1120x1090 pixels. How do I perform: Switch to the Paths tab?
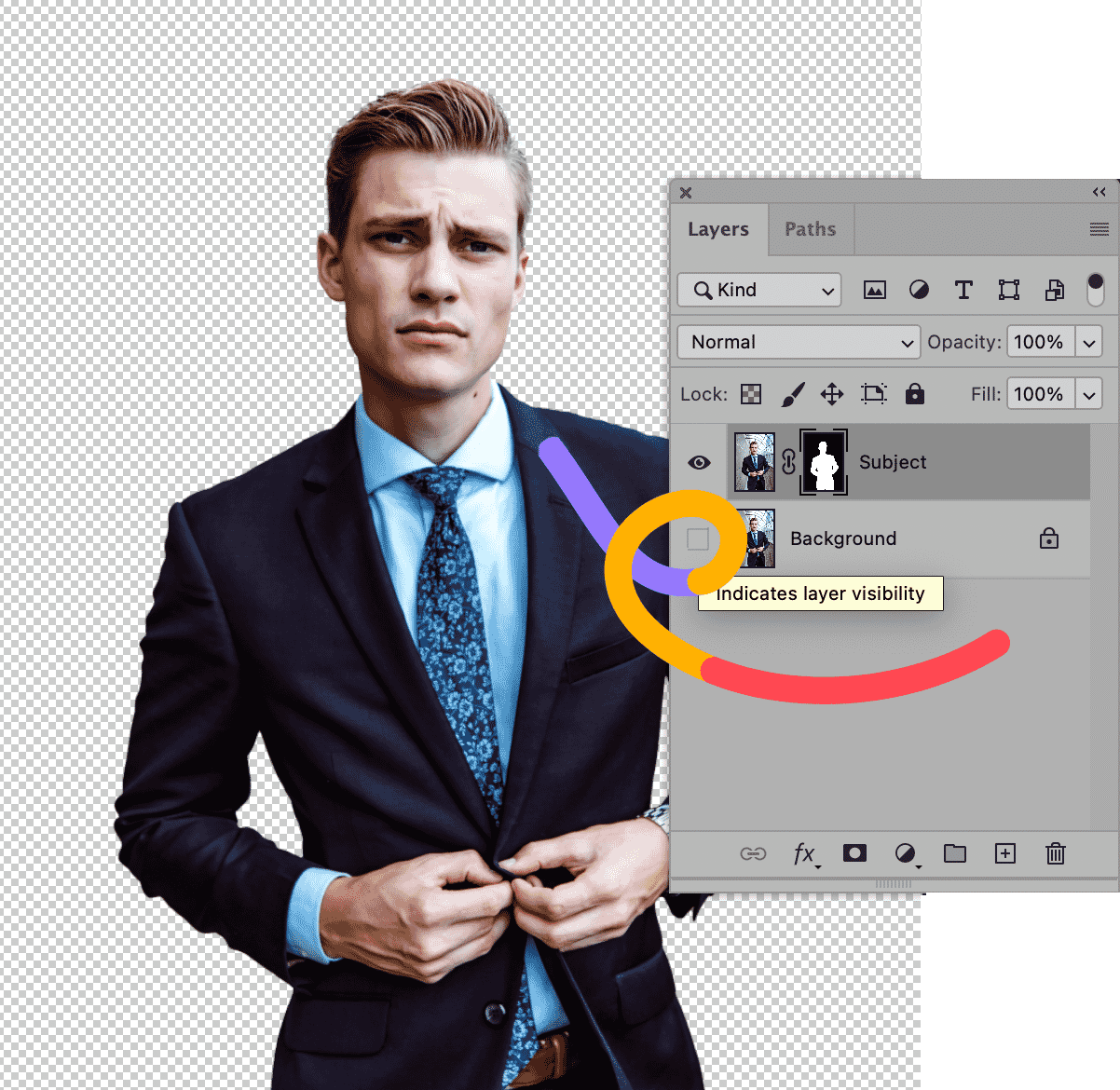click(x=810, y=229)
